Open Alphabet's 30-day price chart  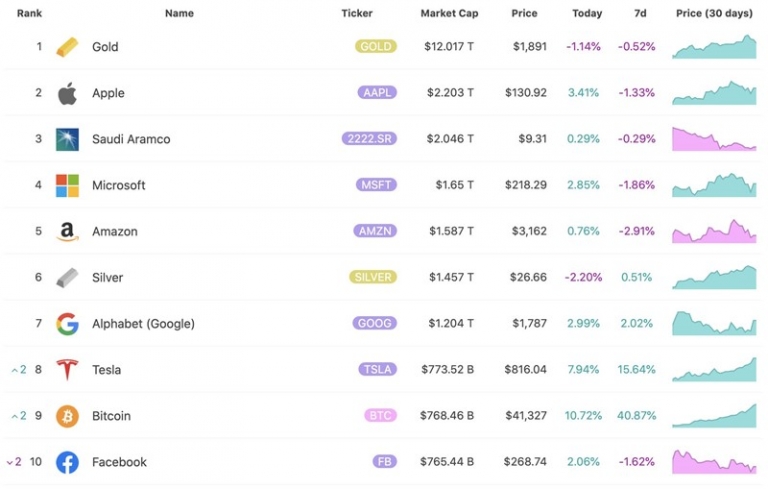714,323
